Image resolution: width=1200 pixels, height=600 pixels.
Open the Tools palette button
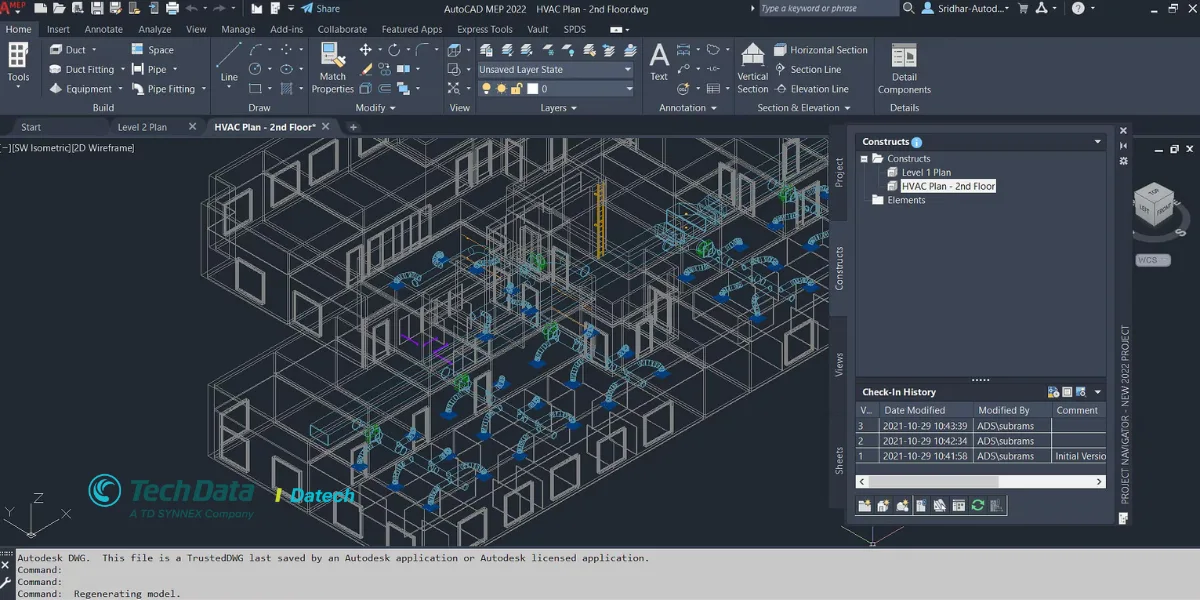pyautogui.click(x=18, y=63)
